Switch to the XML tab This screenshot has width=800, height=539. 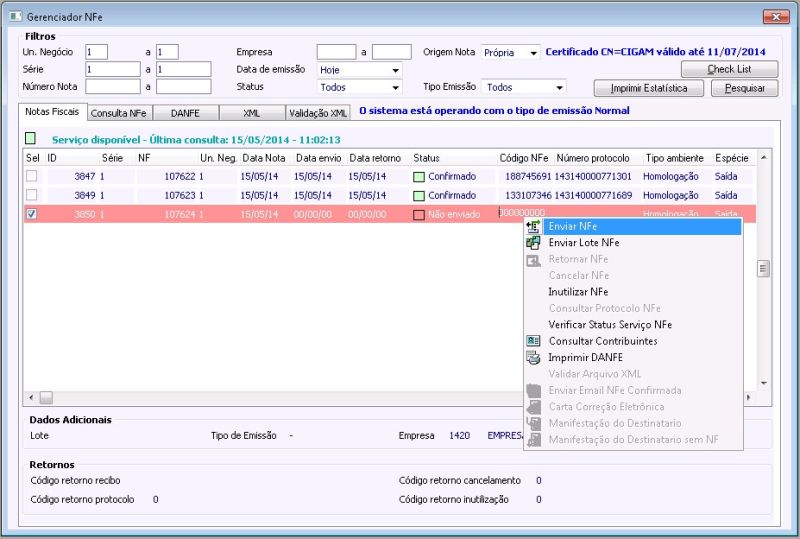tap(252, 113)
